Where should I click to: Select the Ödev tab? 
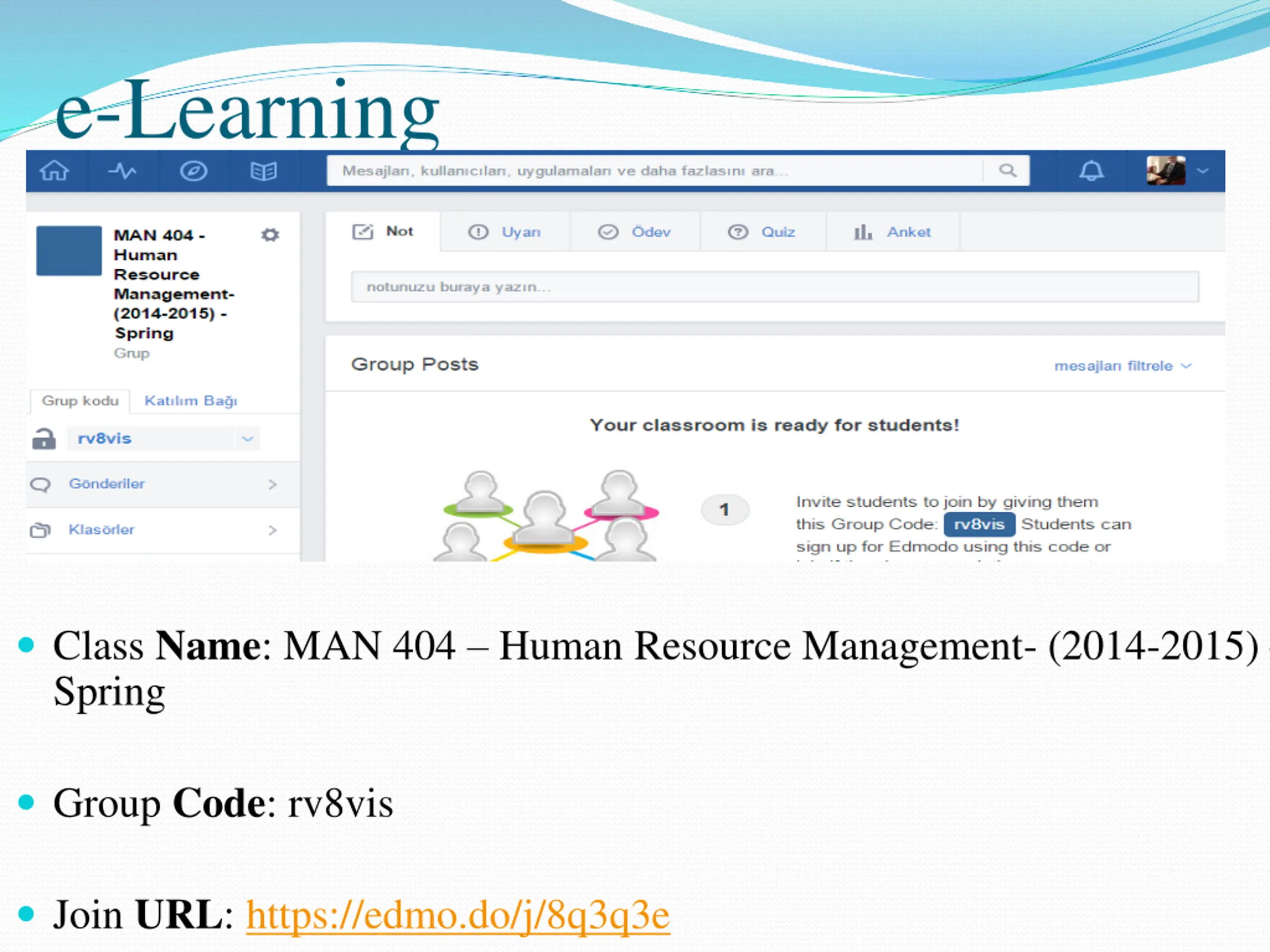tap(635, 232)
